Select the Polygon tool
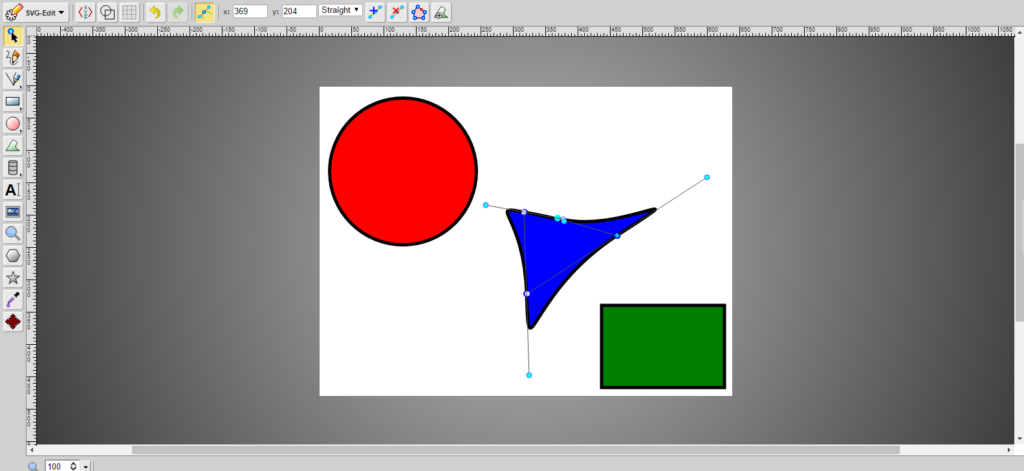Image resolution: width=1024 pixels, height=471 pixels. click(x=13, y=255)
